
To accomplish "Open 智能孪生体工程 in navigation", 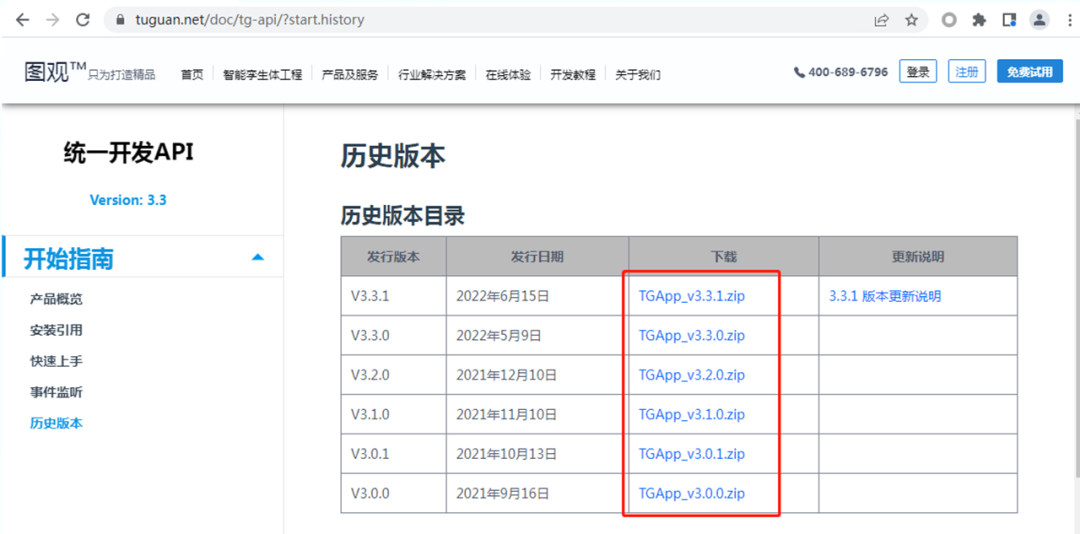I will (x=262, y=75).
